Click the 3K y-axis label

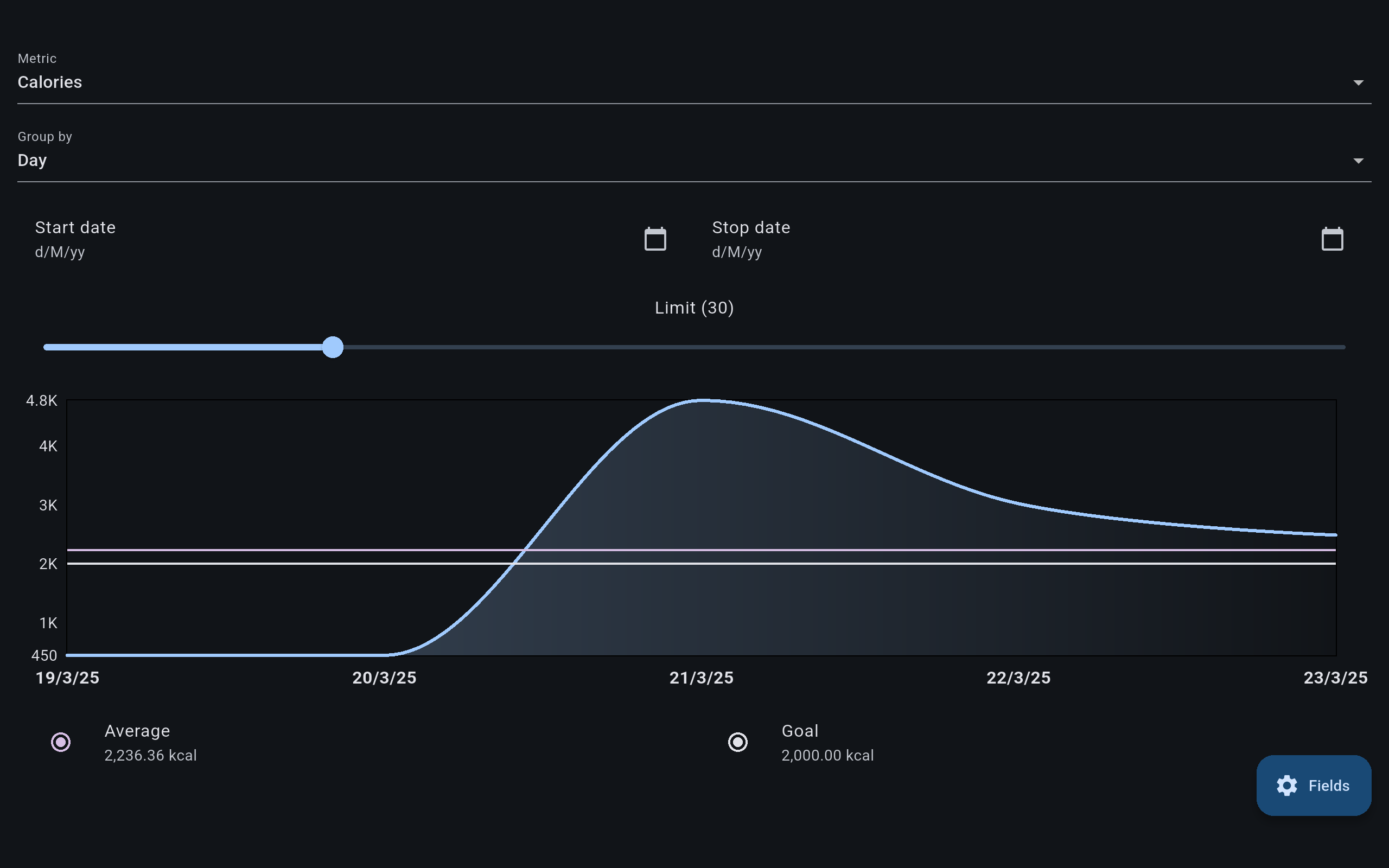coord(48,505)
